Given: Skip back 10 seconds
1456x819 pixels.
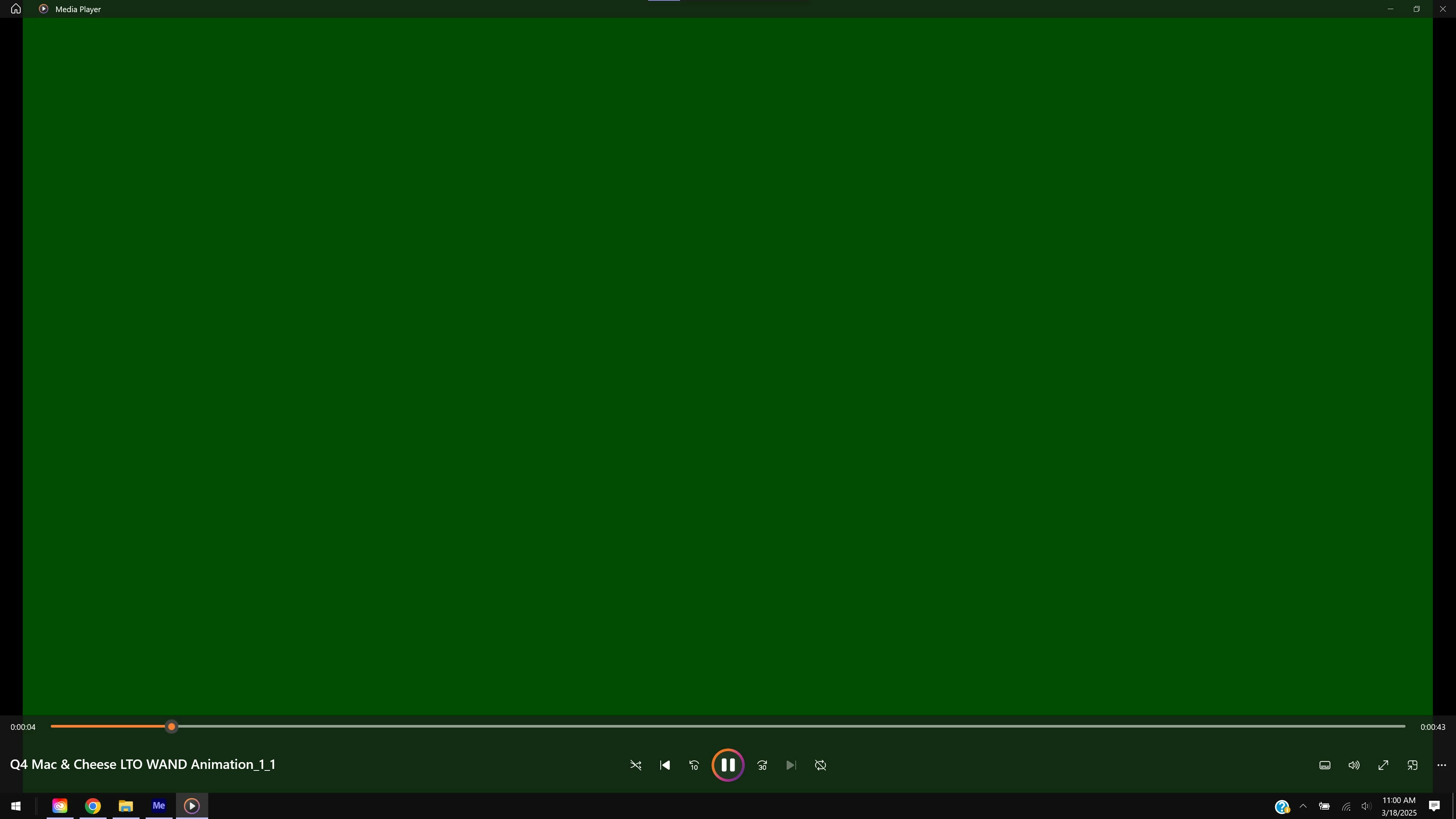Looking at the screenshot, I should click(694, 765).
